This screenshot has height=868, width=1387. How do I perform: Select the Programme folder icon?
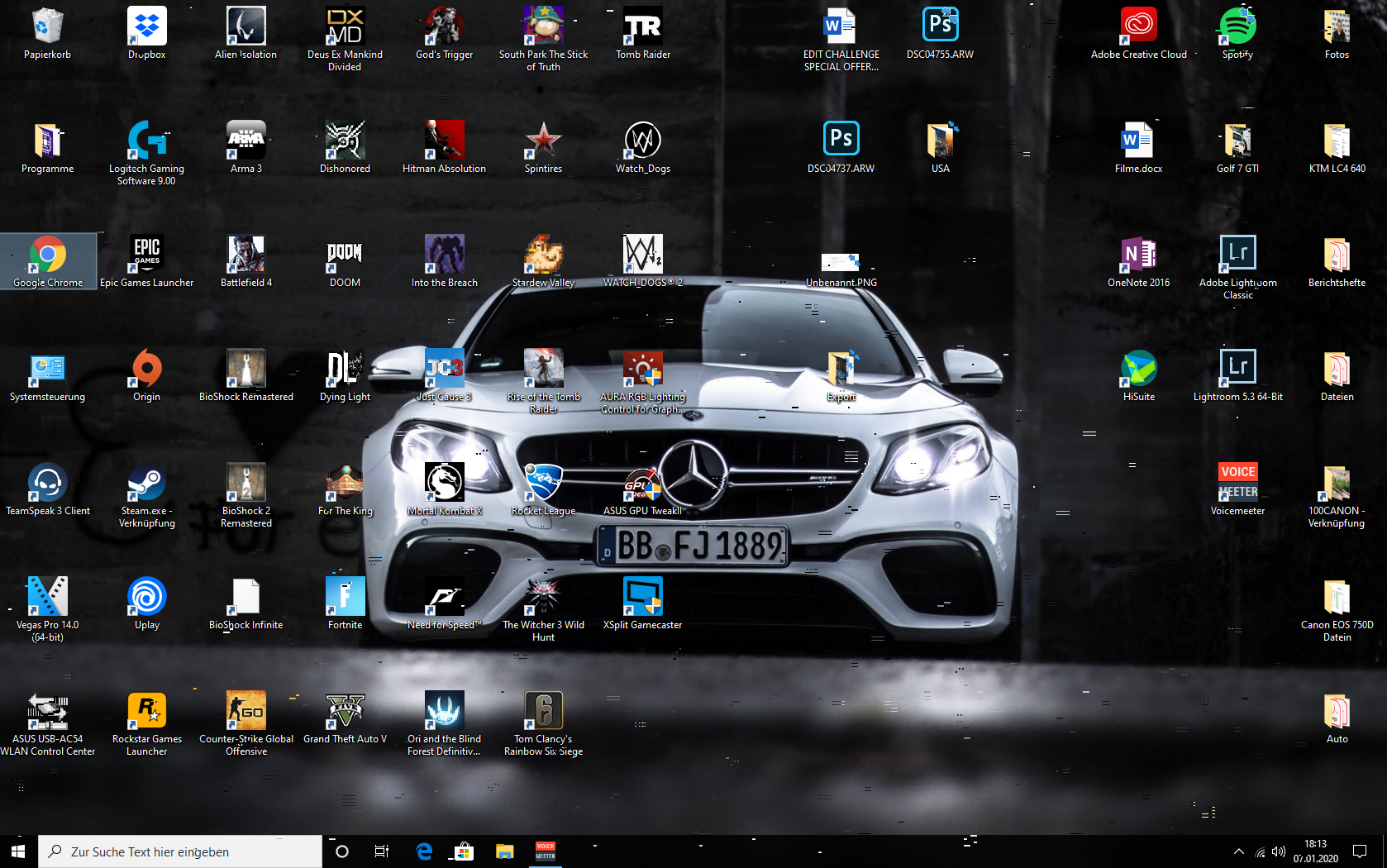pos(48,140)
